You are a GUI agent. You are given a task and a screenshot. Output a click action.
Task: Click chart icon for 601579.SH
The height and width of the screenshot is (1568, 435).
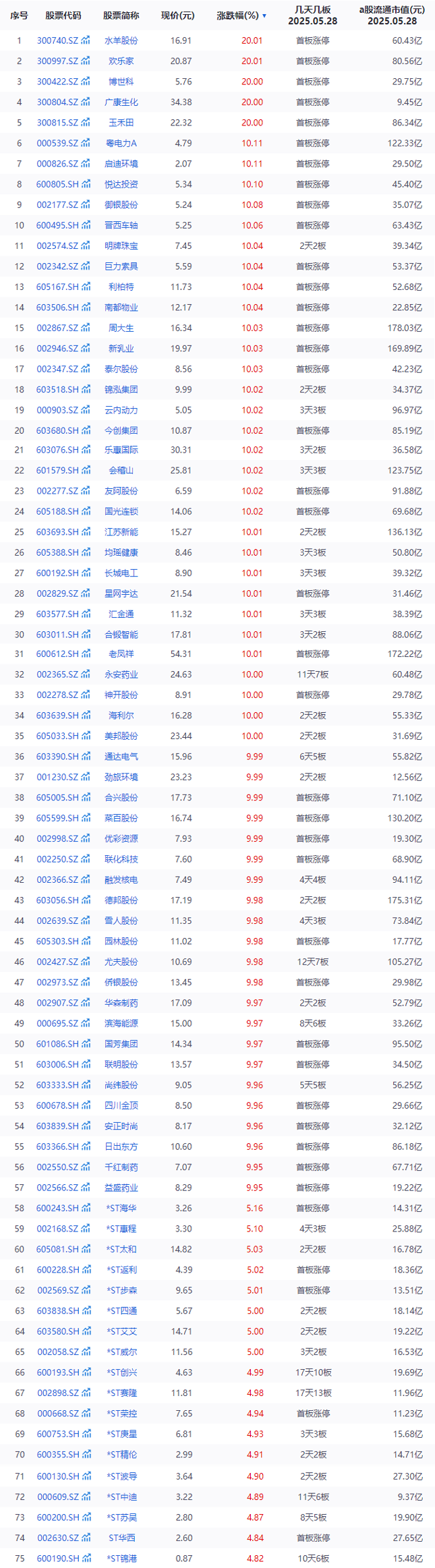click(x=86, y=470)
